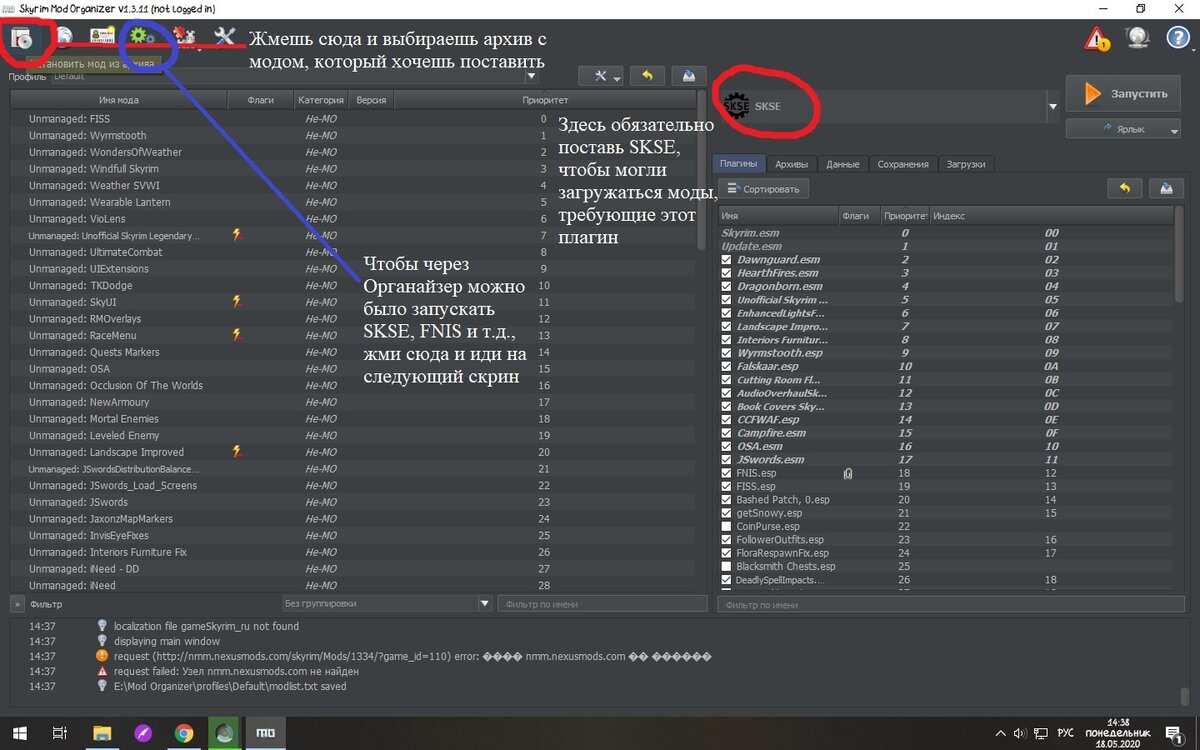1200x750 pixels.
Task: Click the flag icon next to FNIS.esp
Action: pyautogui.click(x=847, y=473)
